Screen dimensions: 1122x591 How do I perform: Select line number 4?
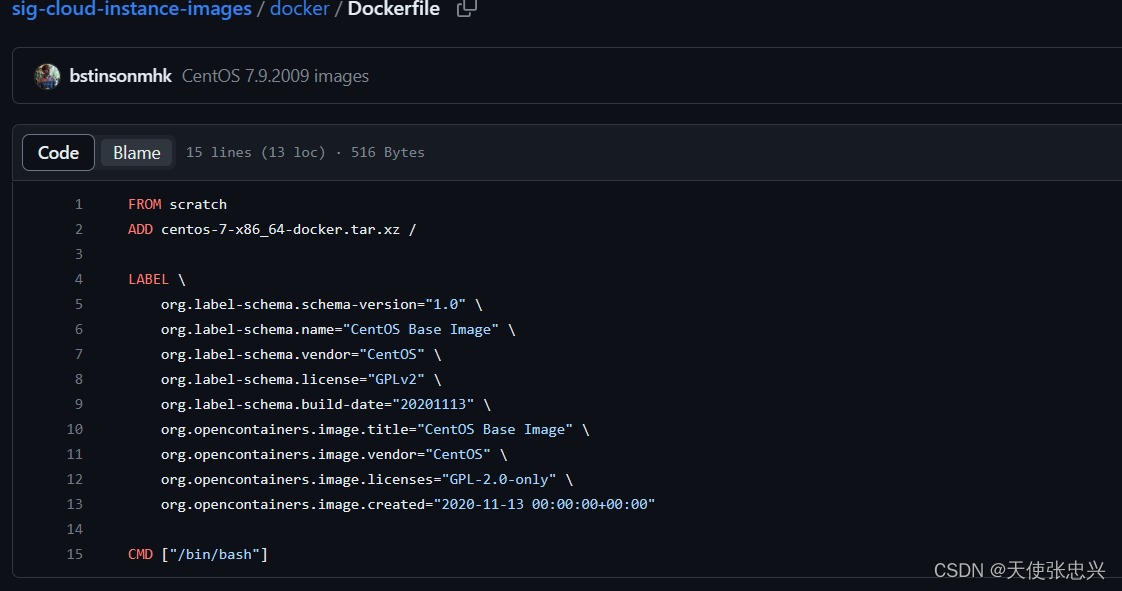pyautogui.click(x=79, y=280)
